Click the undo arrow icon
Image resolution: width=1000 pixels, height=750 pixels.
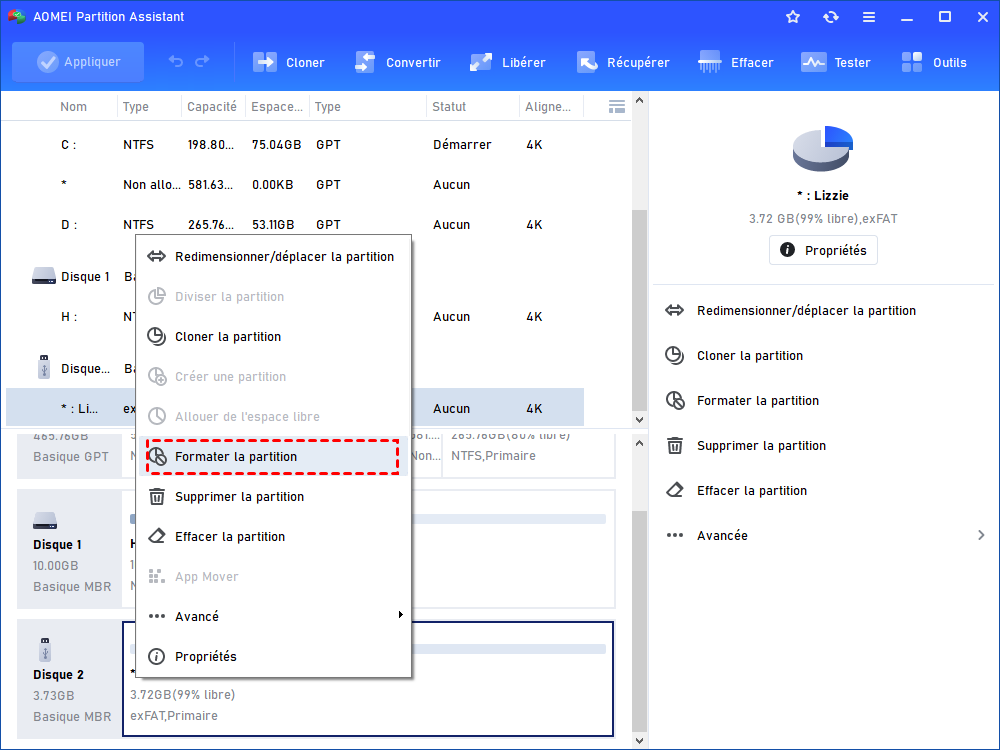coord(176,62)
